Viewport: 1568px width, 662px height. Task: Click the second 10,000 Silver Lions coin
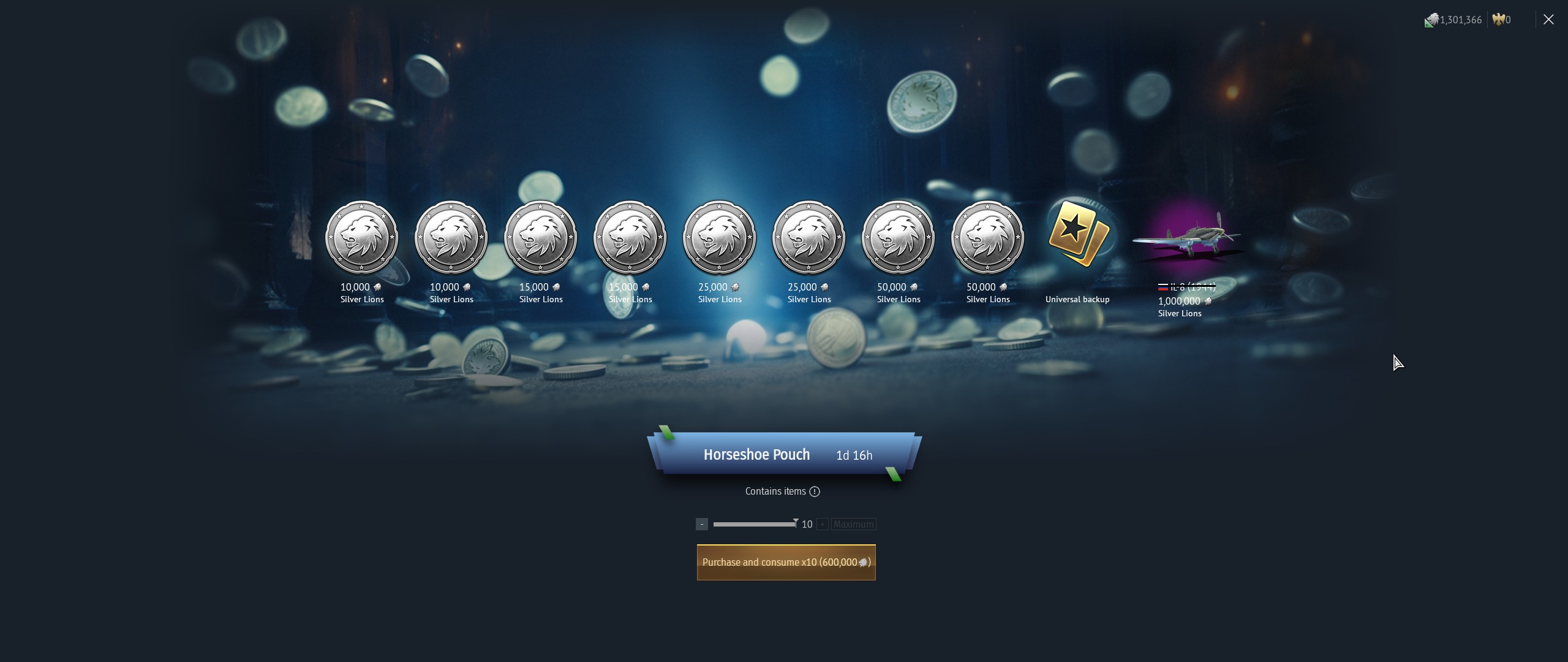pos(451,237)
